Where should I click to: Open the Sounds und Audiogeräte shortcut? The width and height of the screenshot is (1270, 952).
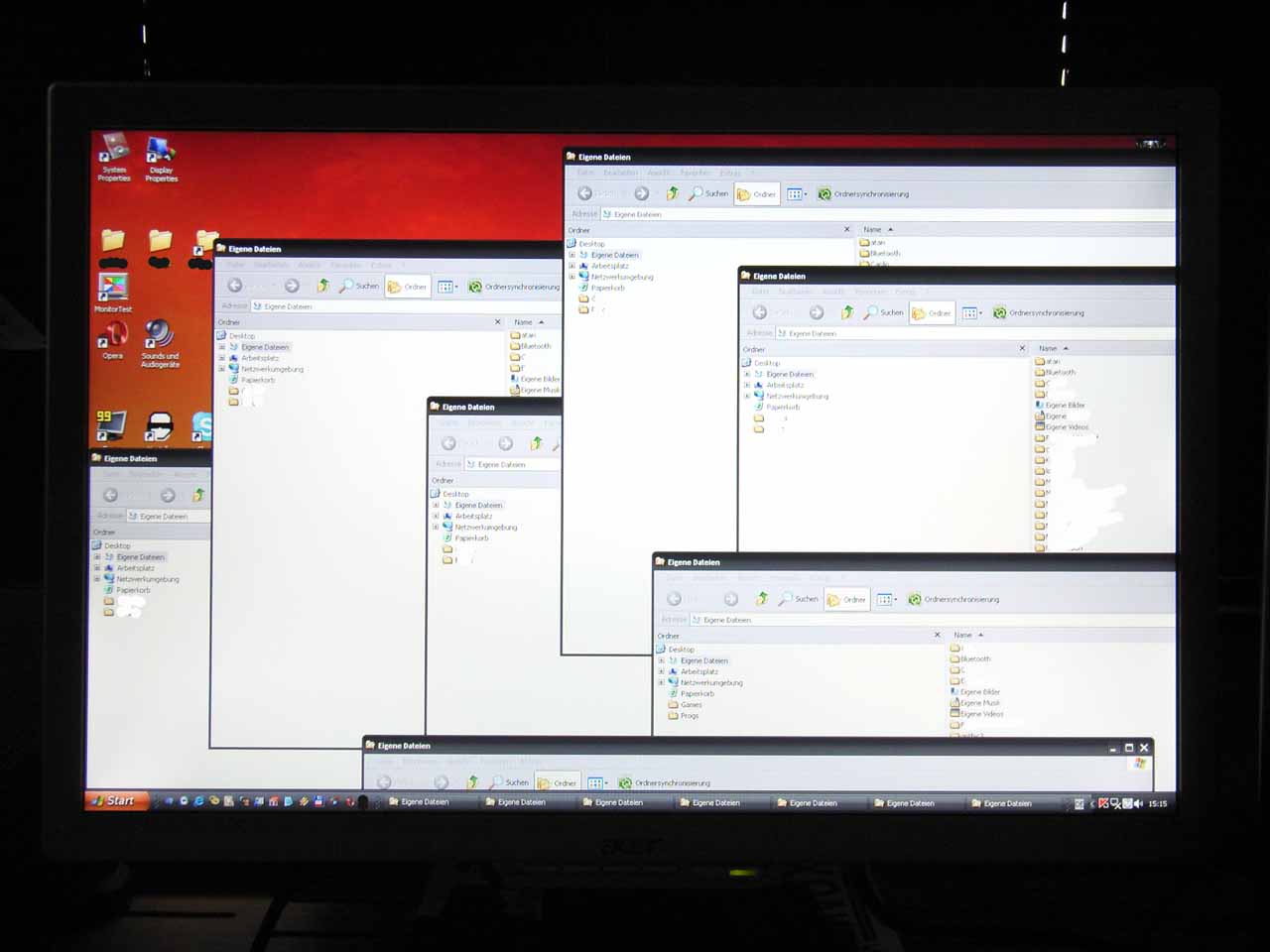point(160,337)
